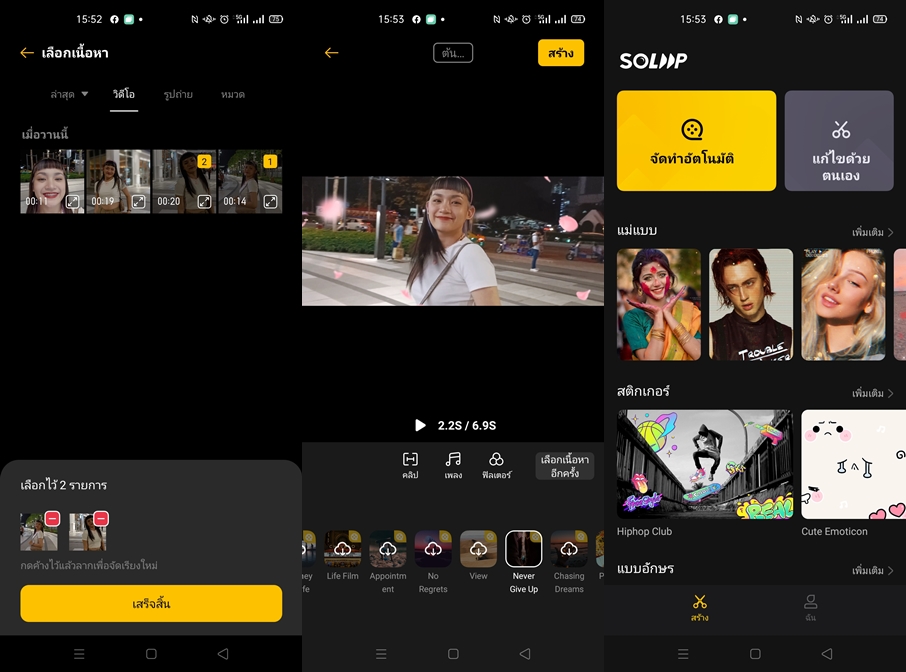
Task: Download the Life Film template
Action: [x=342, y=549]
